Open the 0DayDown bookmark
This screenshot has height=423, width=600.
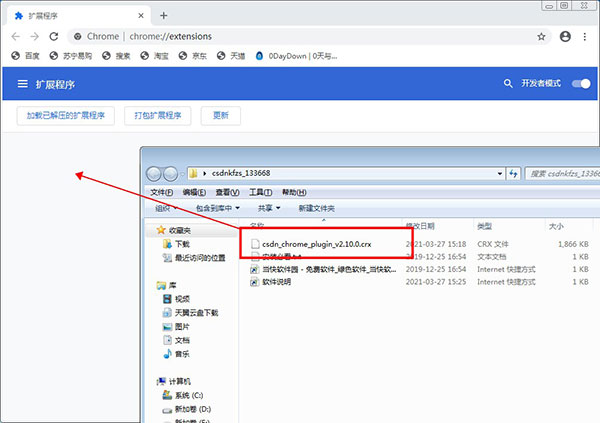[297, 56]
